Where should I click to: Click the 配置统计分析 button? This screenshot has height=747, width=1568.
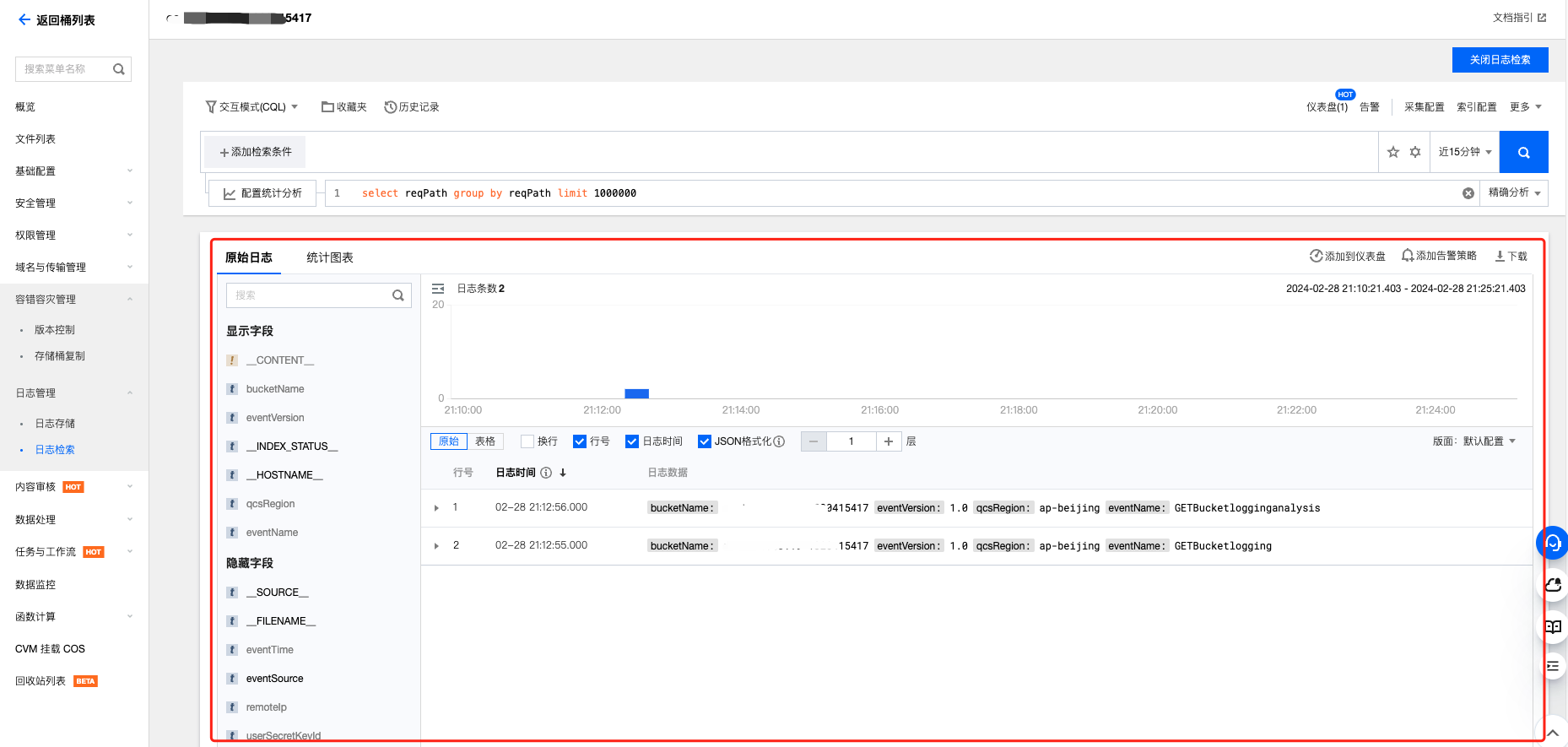pos(262,193)
